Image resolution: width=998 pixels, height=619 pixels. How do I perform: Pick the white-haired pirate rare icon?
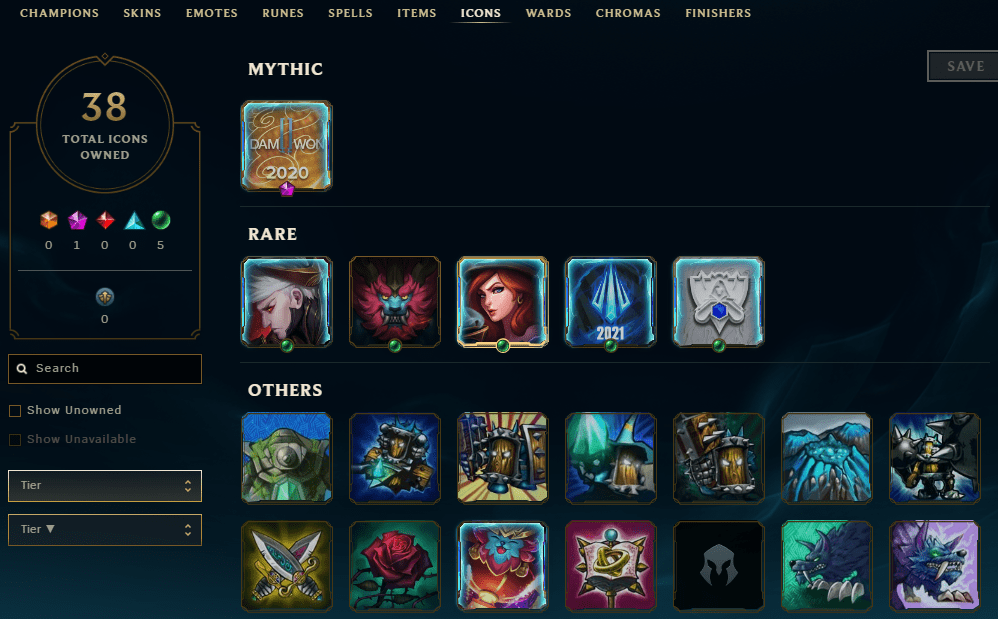click(x=286, y=302)
